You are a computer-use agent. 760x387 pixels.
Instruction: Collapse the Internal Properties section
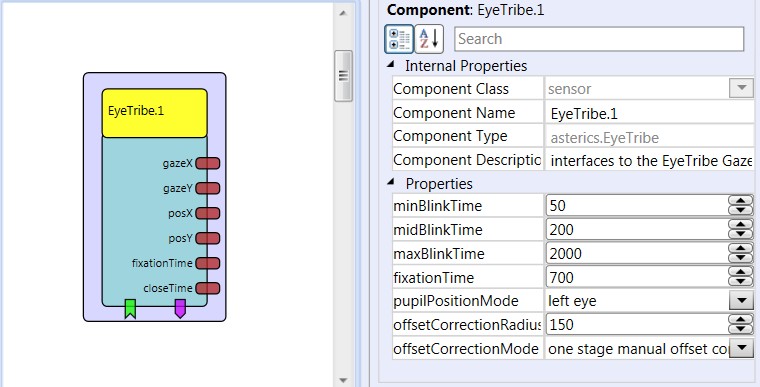pyautogui.click(x=391, y=64)
